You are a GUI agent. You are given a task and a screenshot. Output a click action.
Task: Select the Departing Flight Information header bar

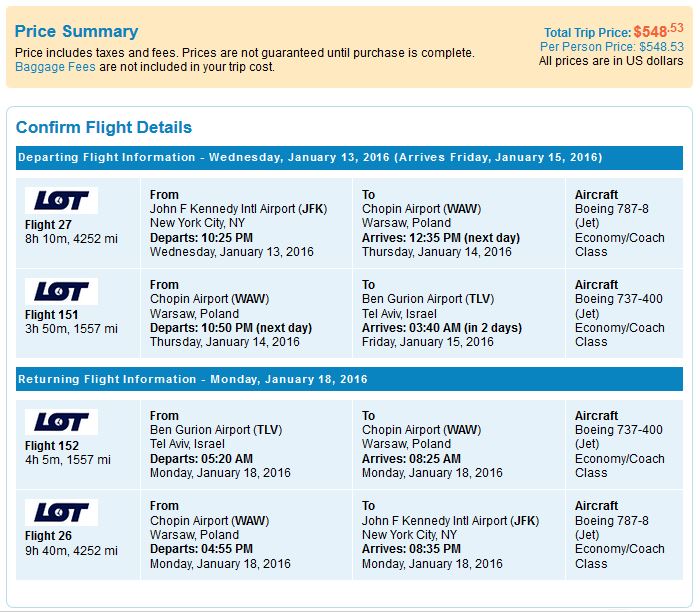[x=349, y=158]
